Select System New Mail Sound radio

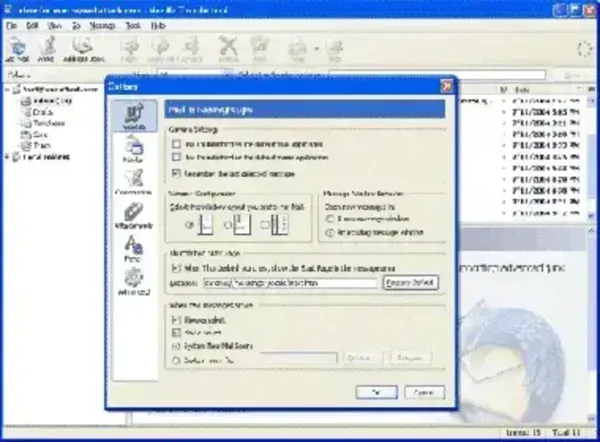[x=176, y=346]
